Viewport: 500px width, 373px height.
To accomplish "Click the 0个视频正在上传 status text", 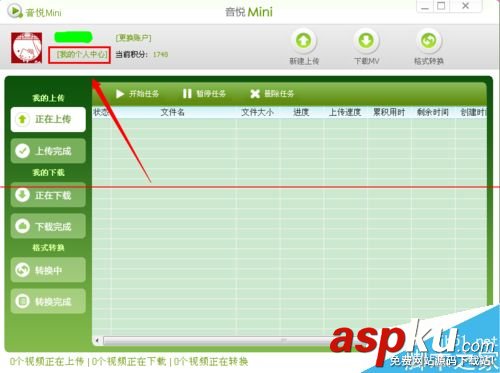I will point(47,362).
